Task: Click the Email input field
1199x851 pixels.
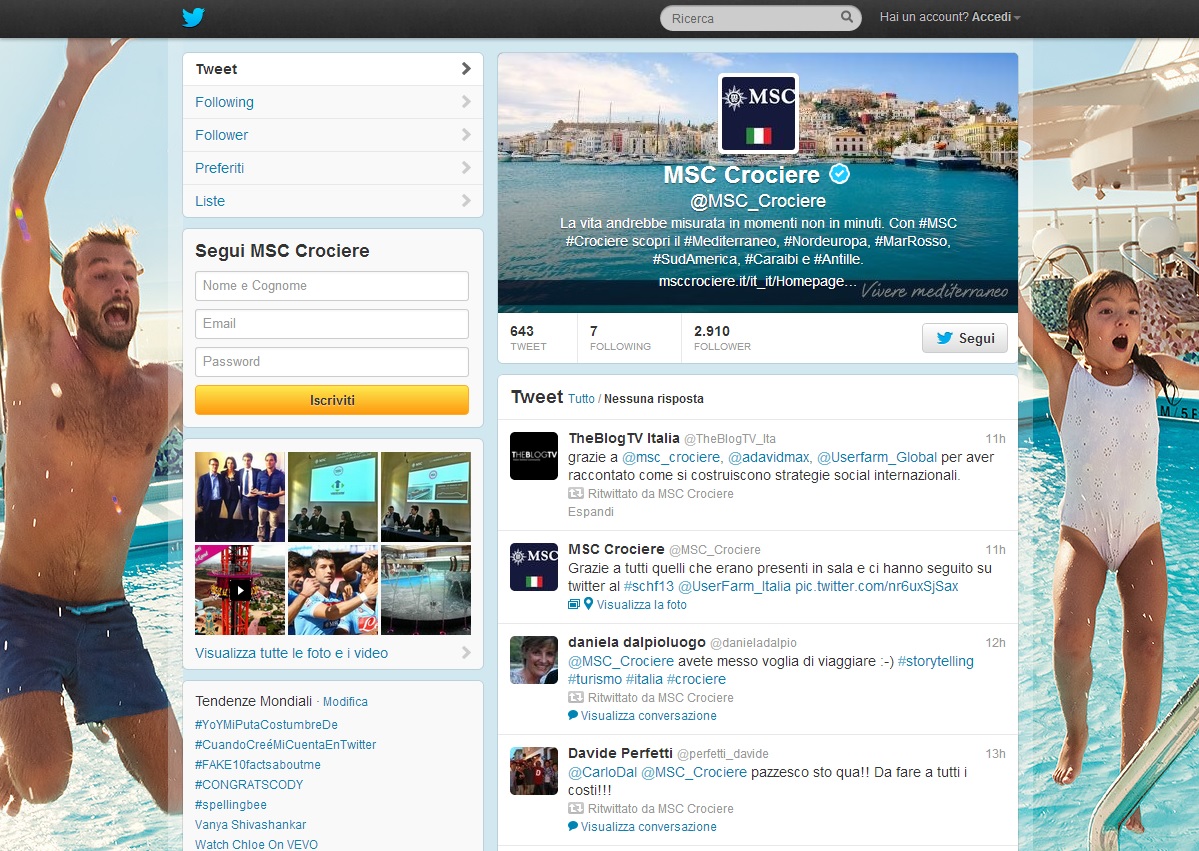Action: point(332,324)
